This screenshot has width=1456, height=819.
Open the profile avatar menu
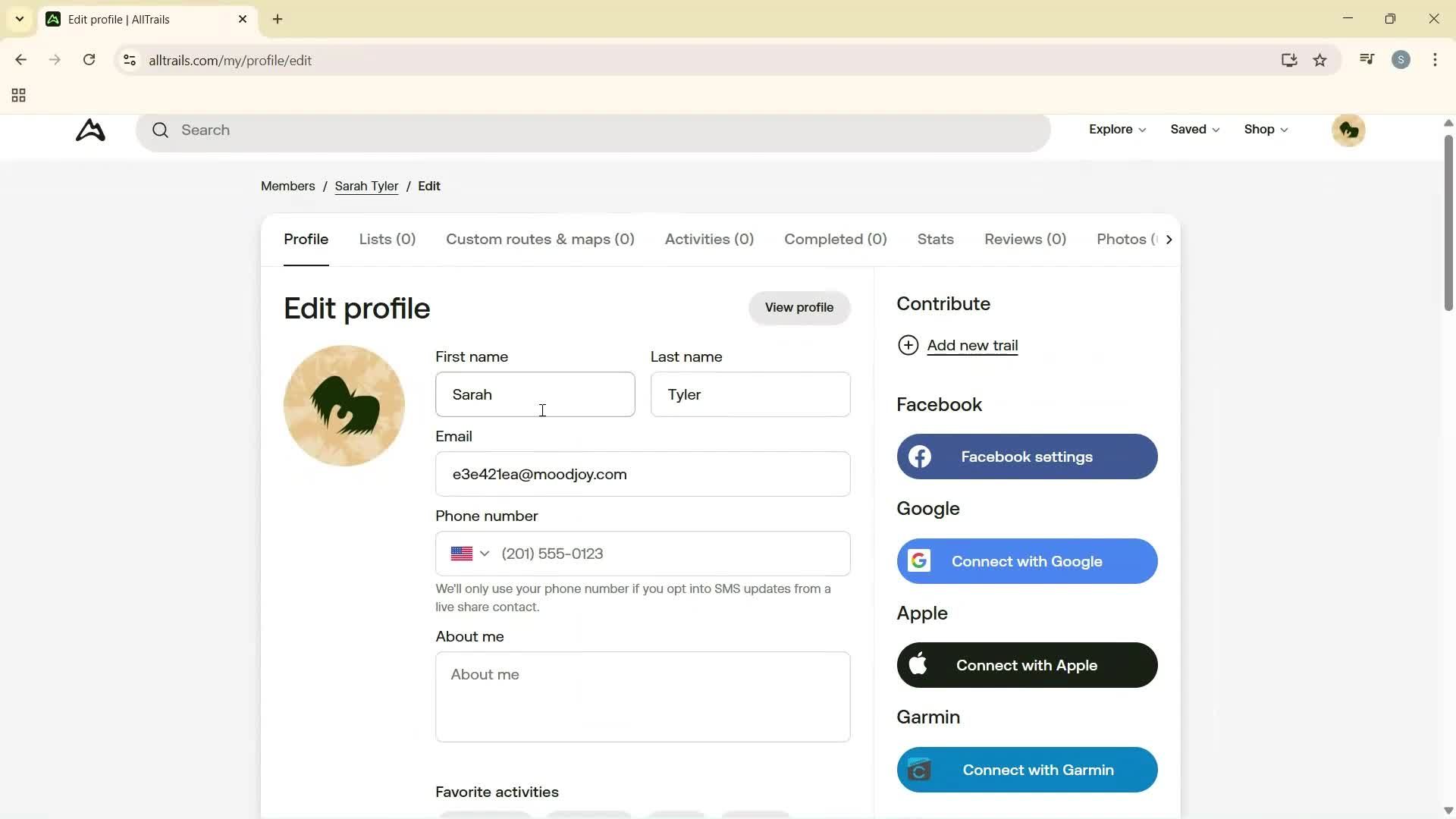click(1349, 130)
